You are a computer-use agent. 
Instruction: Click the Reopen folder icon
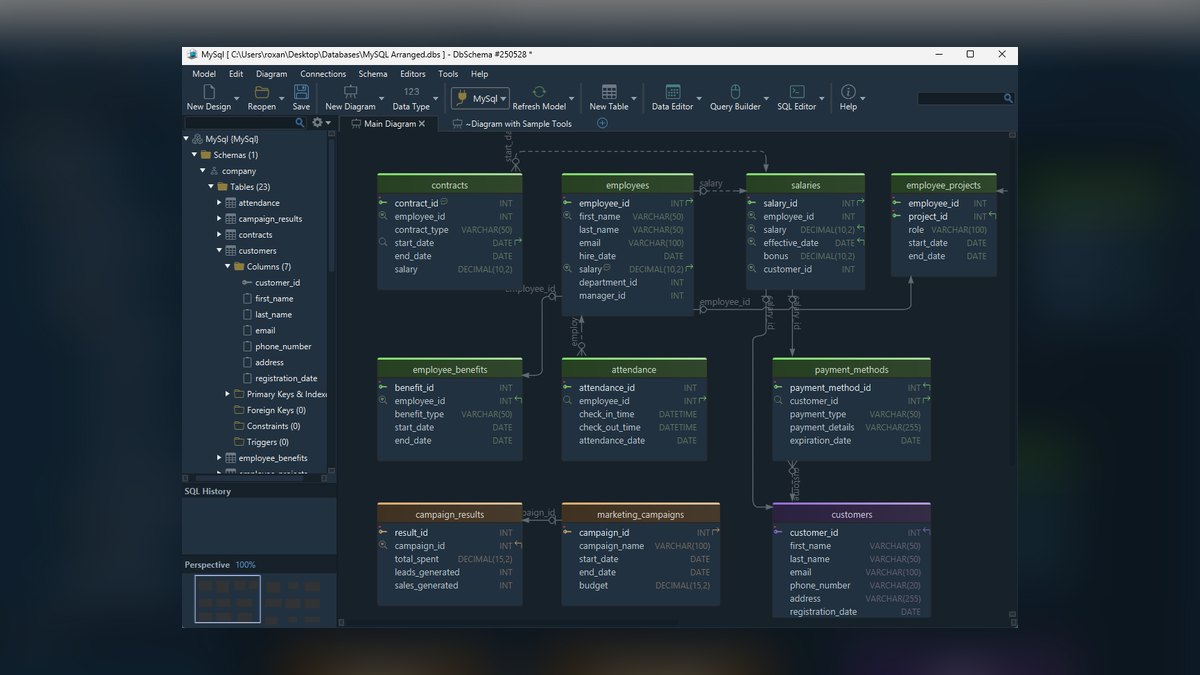(x=262, y=92)
